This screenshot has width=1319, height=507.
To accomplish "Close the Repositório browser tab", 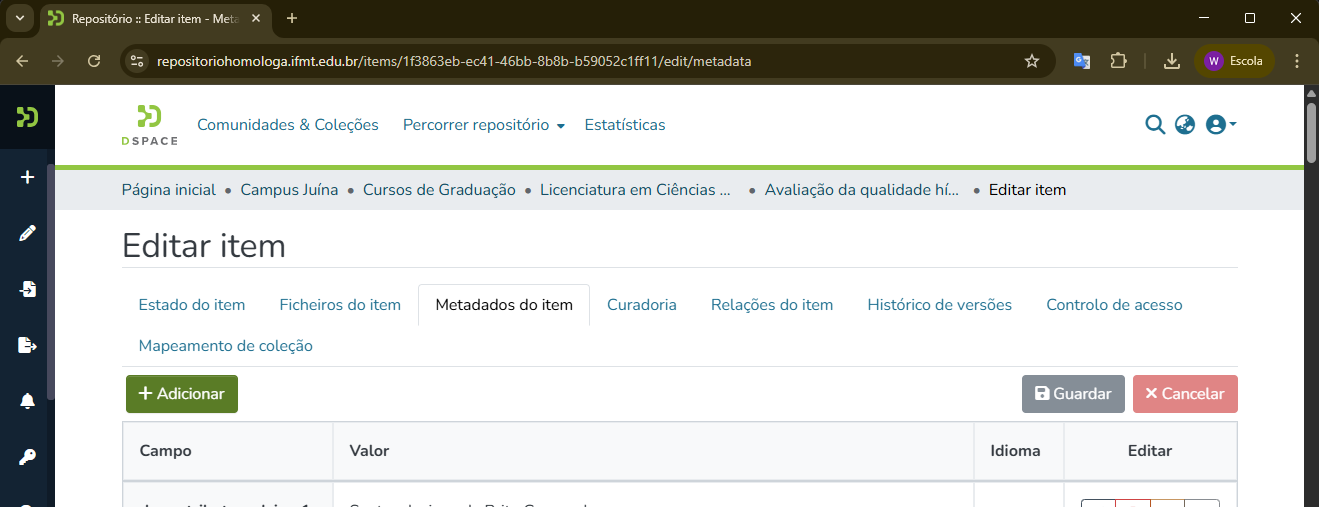I will point(258,18).
